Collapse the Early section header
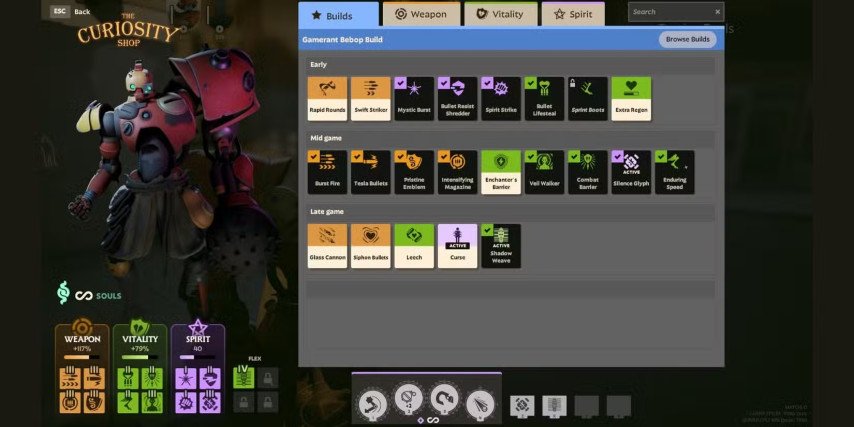This screenshot has height=427, width=854. [510, 64]
